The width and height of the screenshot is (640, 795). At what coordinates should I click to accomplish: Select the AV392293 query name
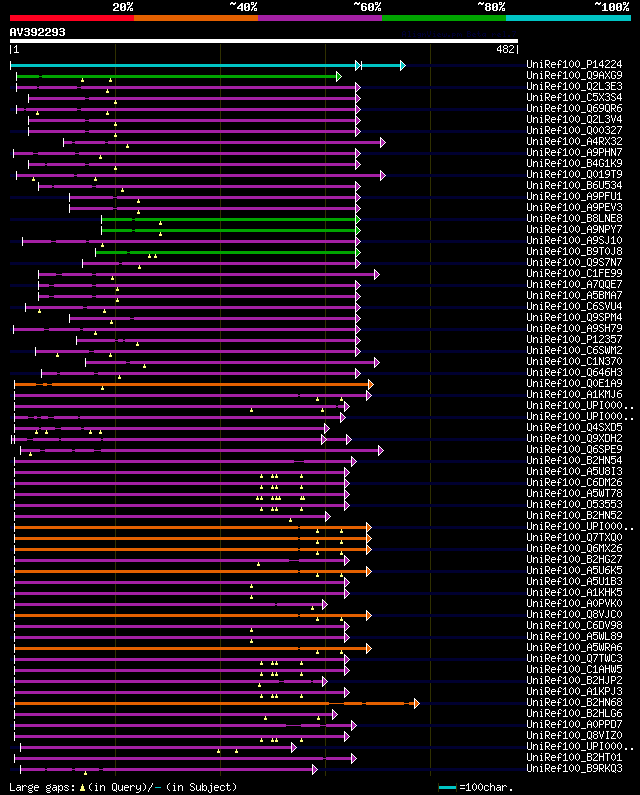(x=38, y=32)
